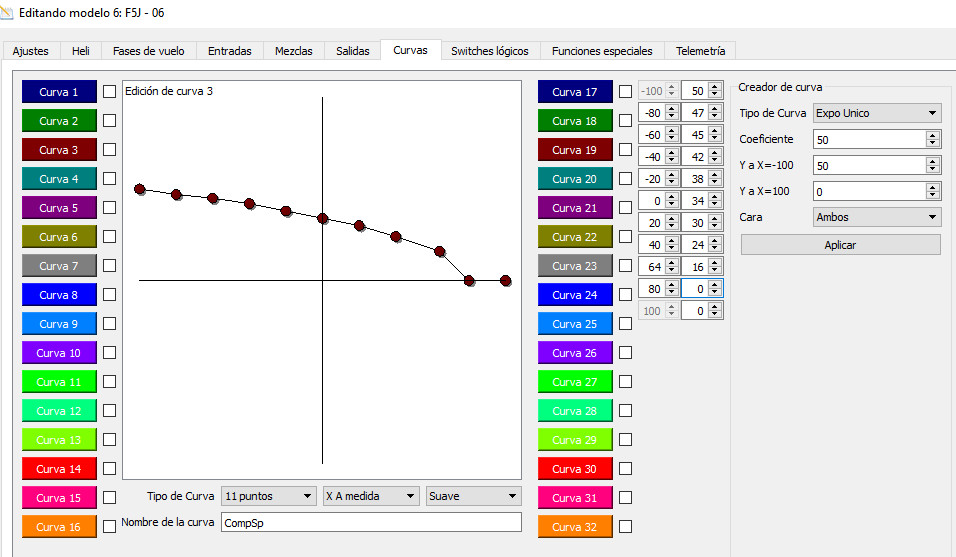Toggle the checkbox next to Curva 20
956x557 pixels.
pyautogui.click(x=625, y=179)
